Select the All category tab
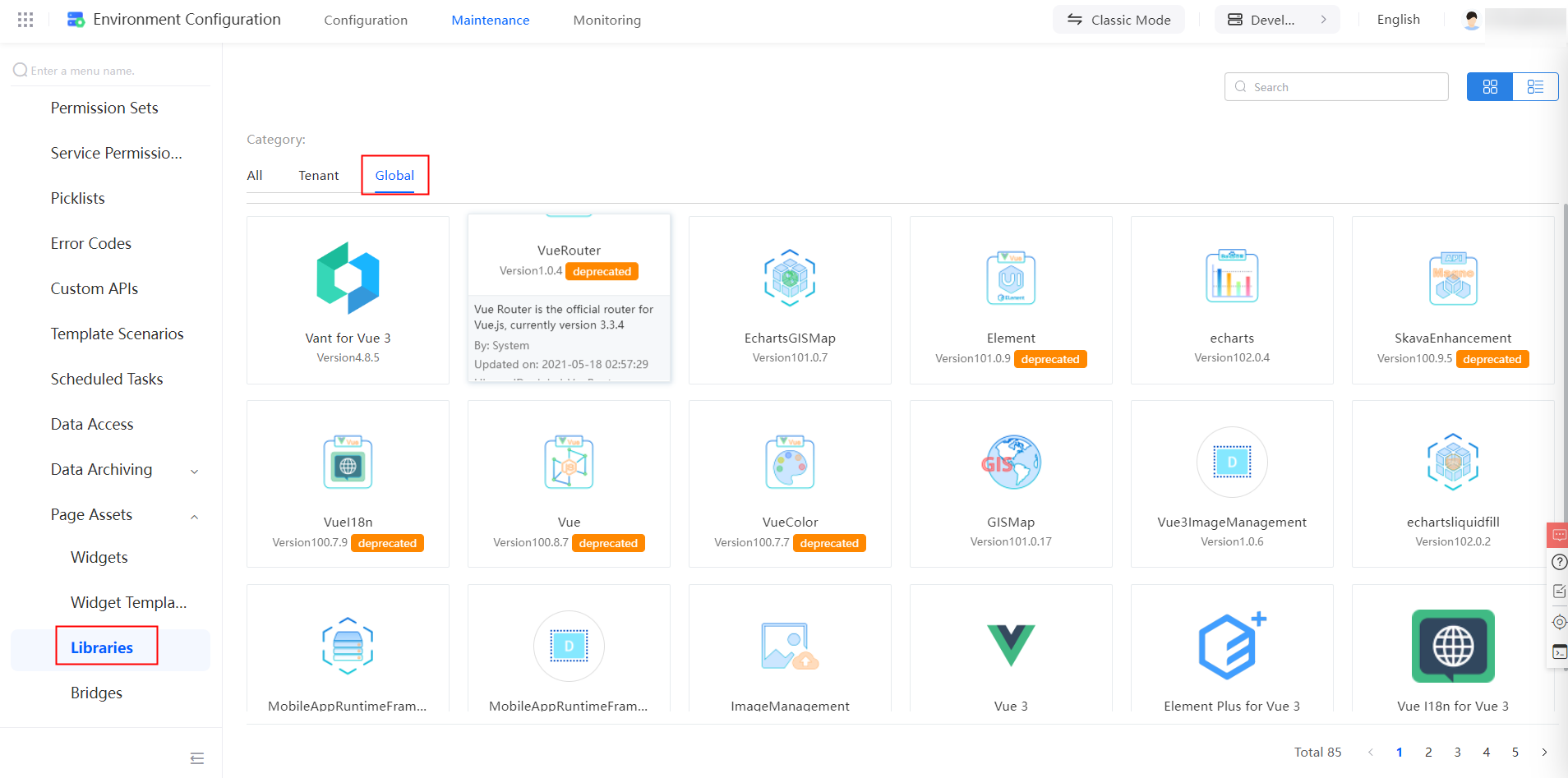The width and height of the screenshot is (1568, 778). (x=255, y=175)
